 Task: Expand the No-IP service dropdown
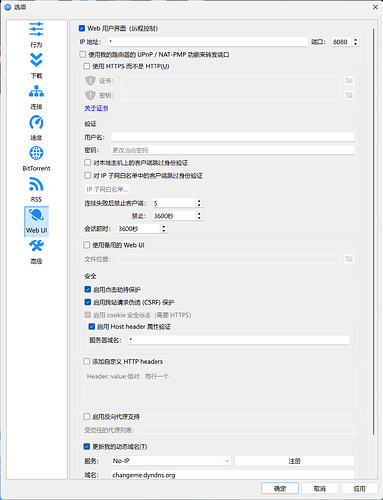171,461
